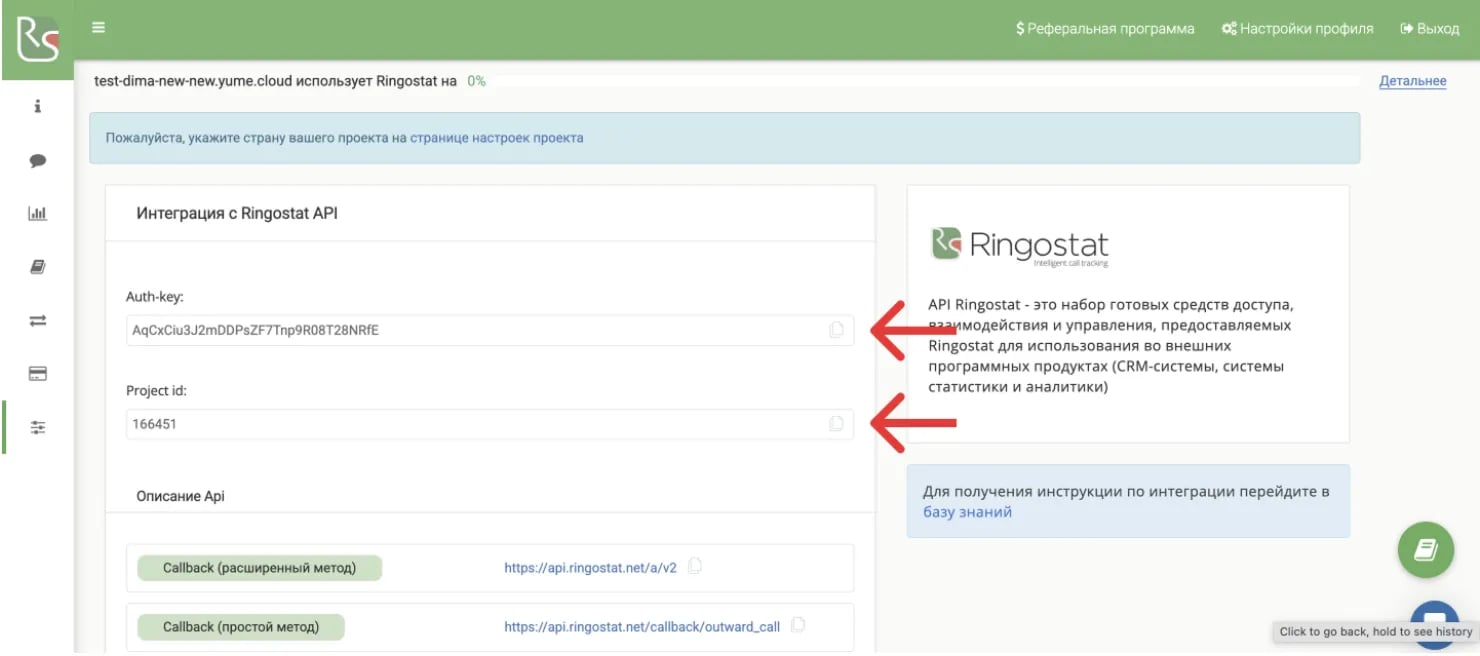Click inside the Auth-key field
The width and height of the screenshot is (1480, 656).
coord(490,330)
